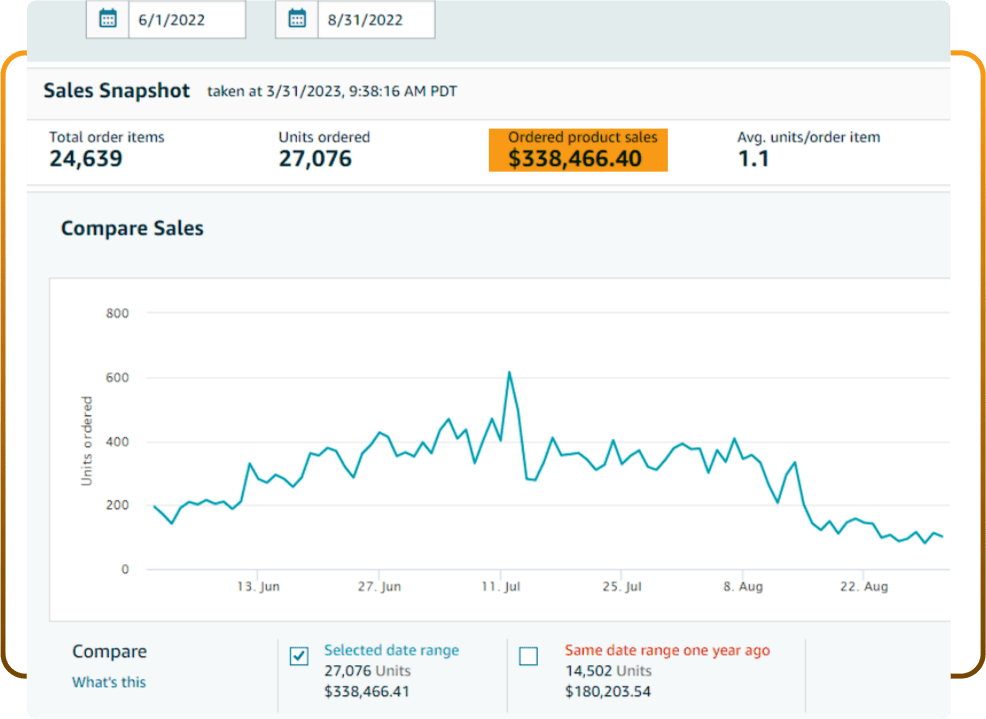This screenshot has width=986, height=719.
Task: Select the Total order items value 24,639
Action: (x=86, y=158)
